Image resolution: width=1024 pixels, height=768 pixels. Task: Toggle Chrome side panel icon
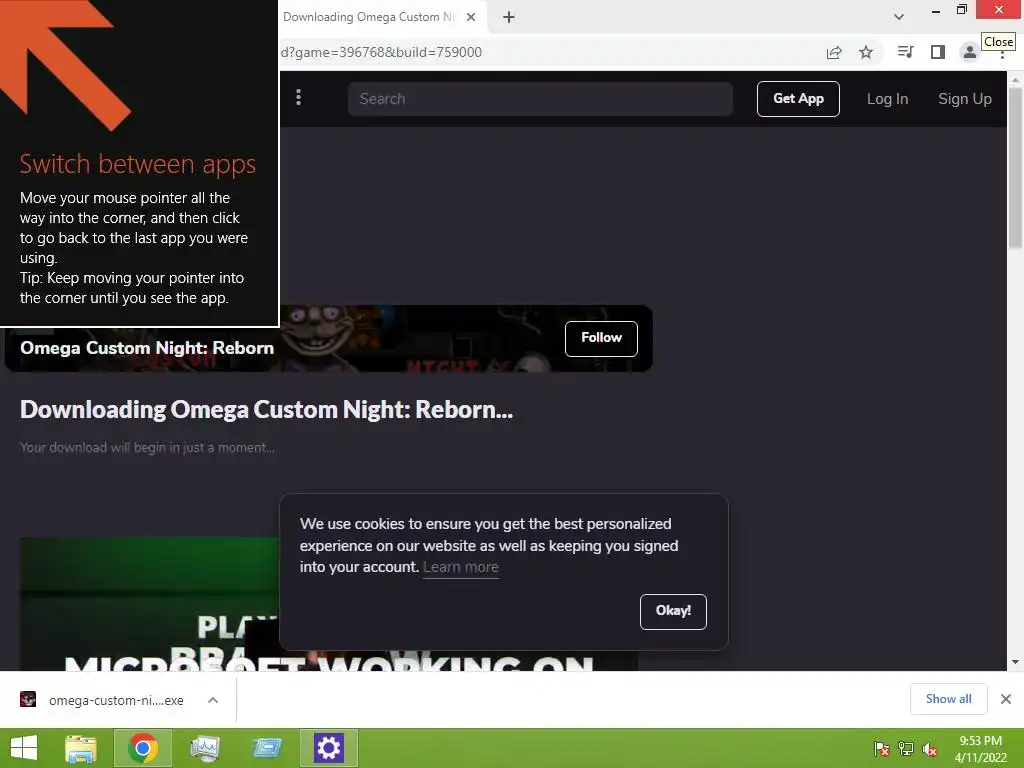point(938,52)
